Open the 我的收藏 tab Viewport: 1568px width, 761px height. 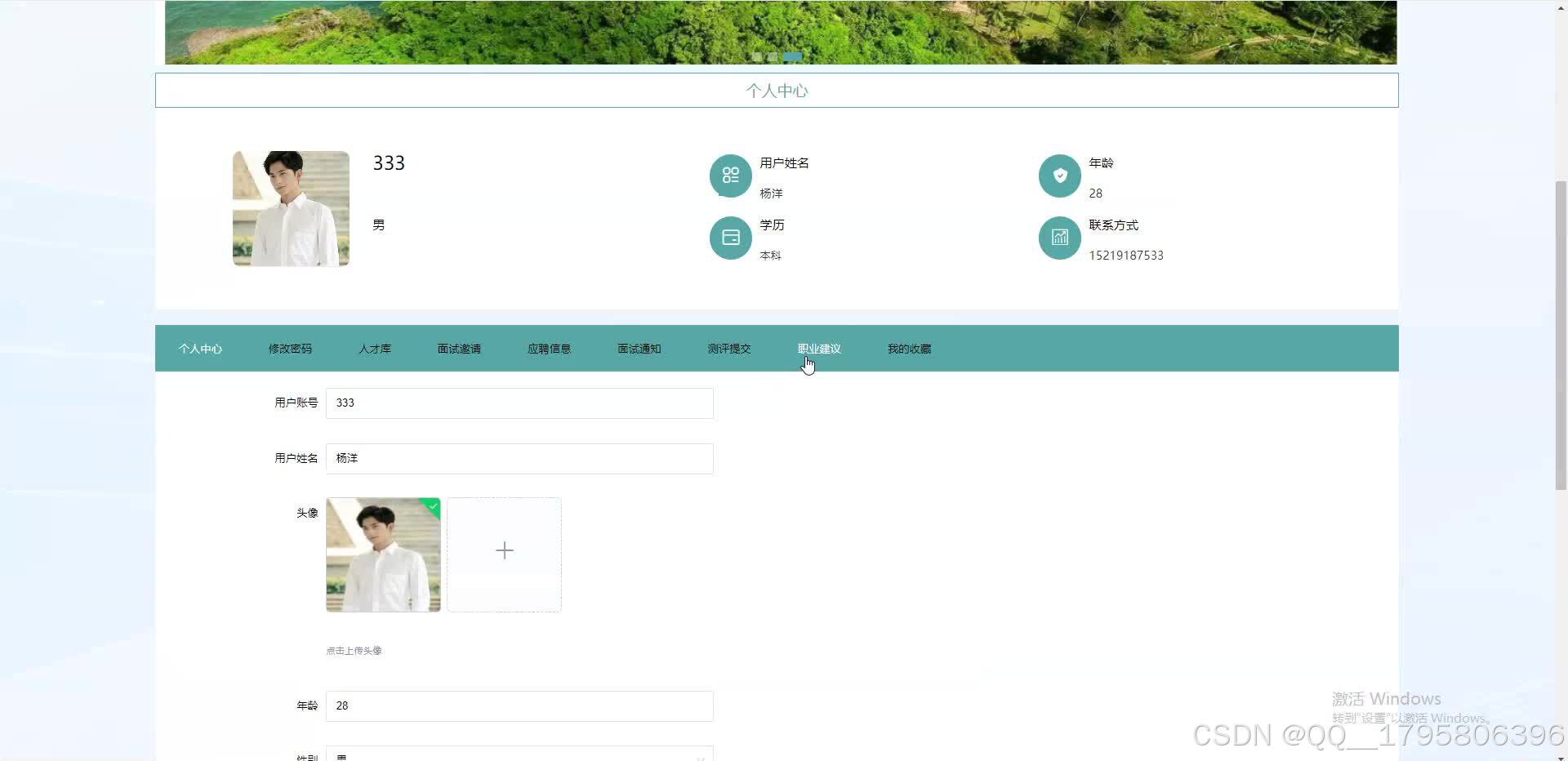tap(909, 349)
